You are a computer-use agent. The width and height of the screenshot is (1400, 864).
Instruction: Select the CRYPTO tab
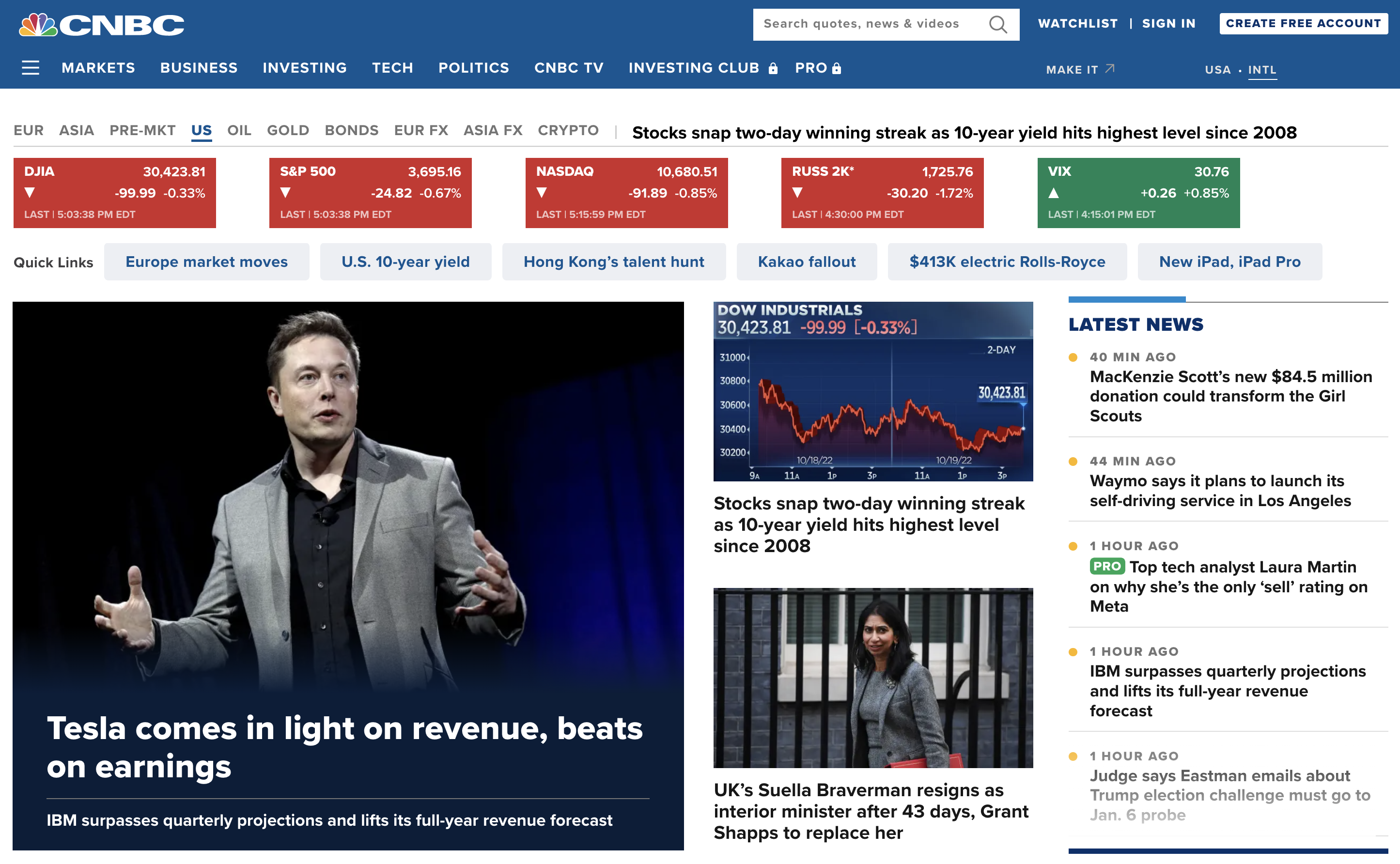click(x=568, y=130)
